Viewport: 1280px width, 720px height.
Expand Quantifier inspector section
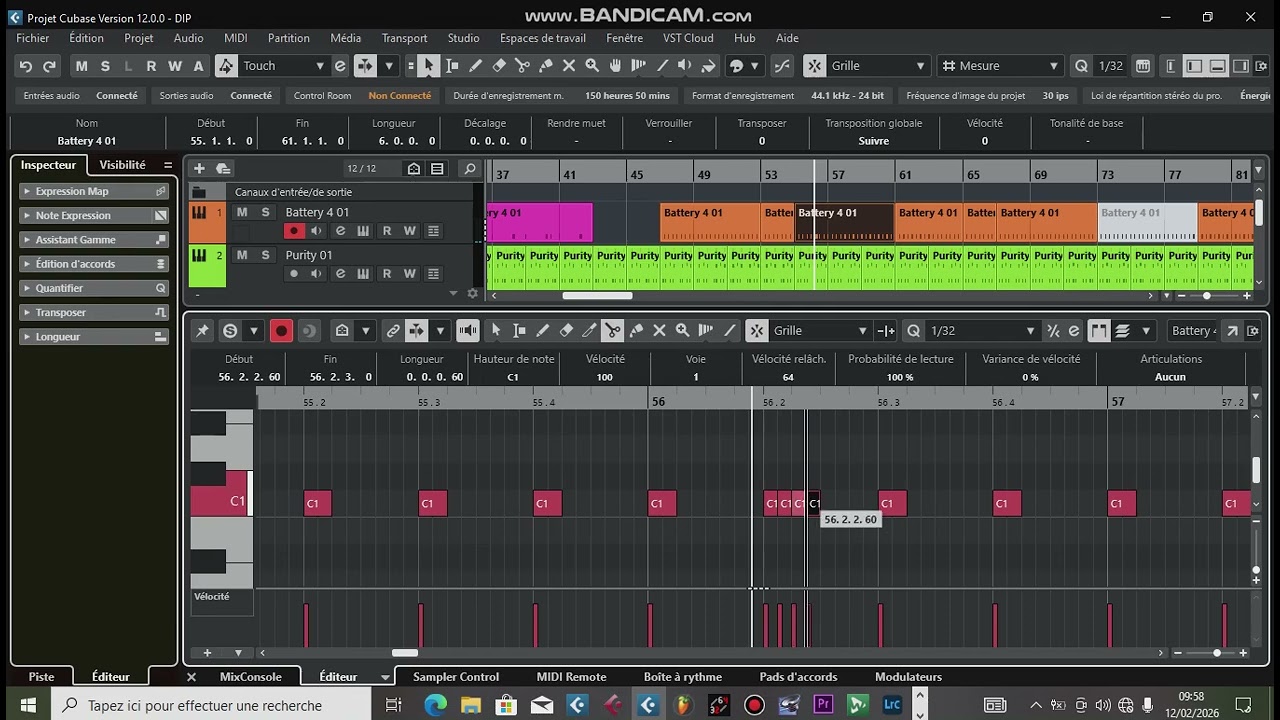click(94, 288)
